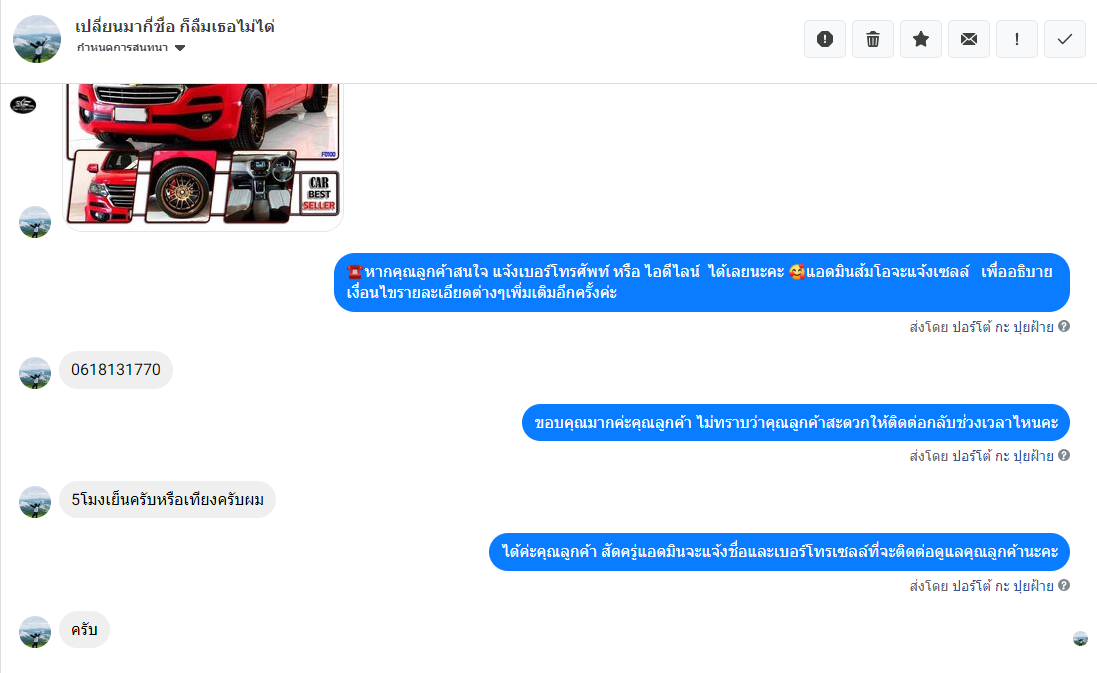Select the phone number message 0618131770
The width and height of the screenshot is (1097, 673).
(116, 370)
